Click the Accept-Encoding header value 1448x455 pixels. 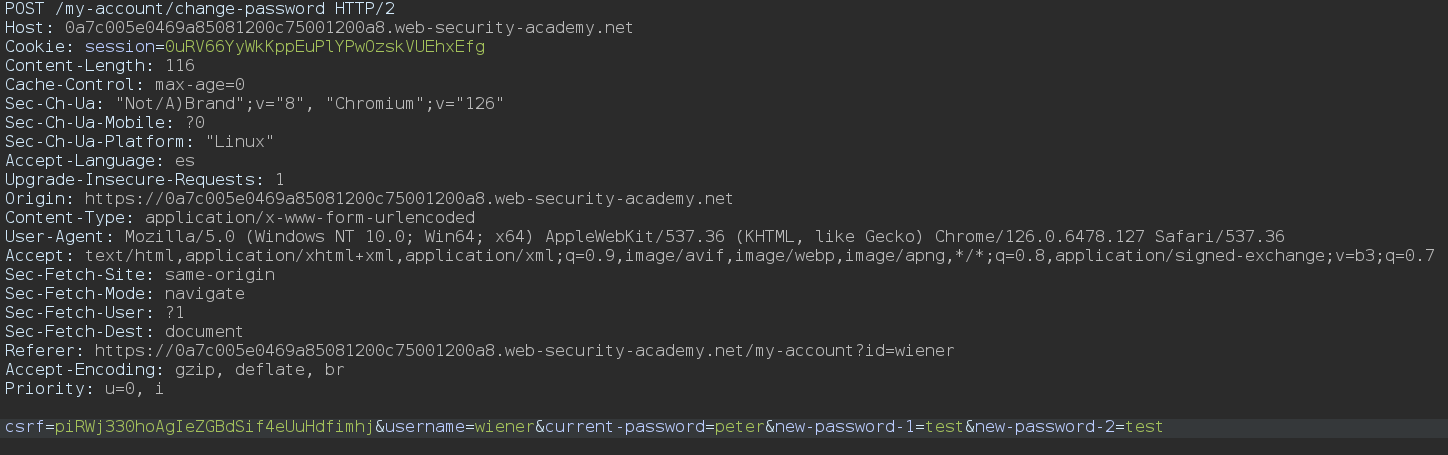point(260,370)
